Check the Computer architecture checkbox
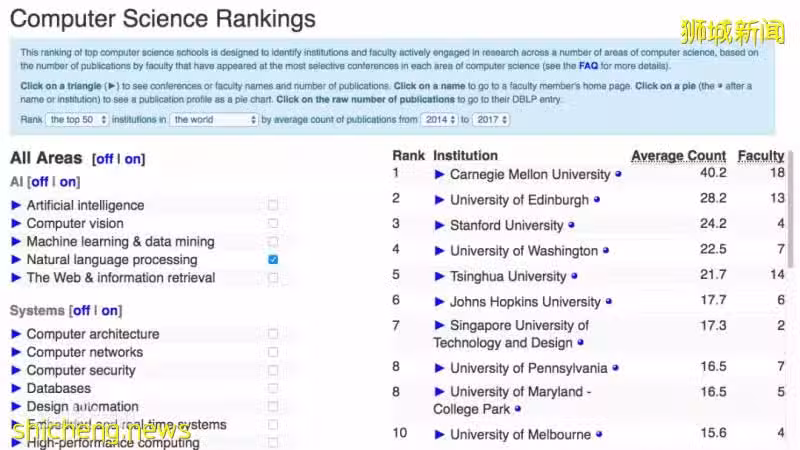 [273, 334]
